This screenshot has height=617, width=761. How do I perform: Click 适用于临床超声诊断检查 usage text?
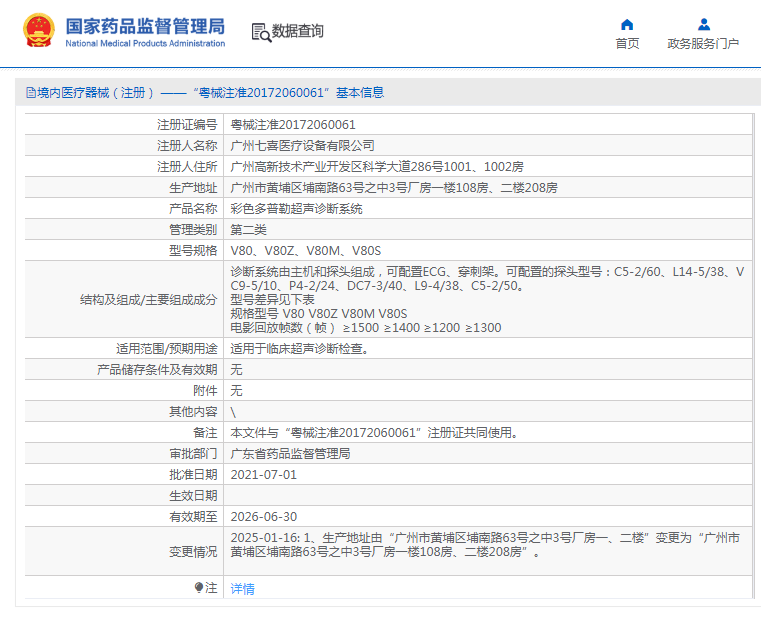coord(299,349)
